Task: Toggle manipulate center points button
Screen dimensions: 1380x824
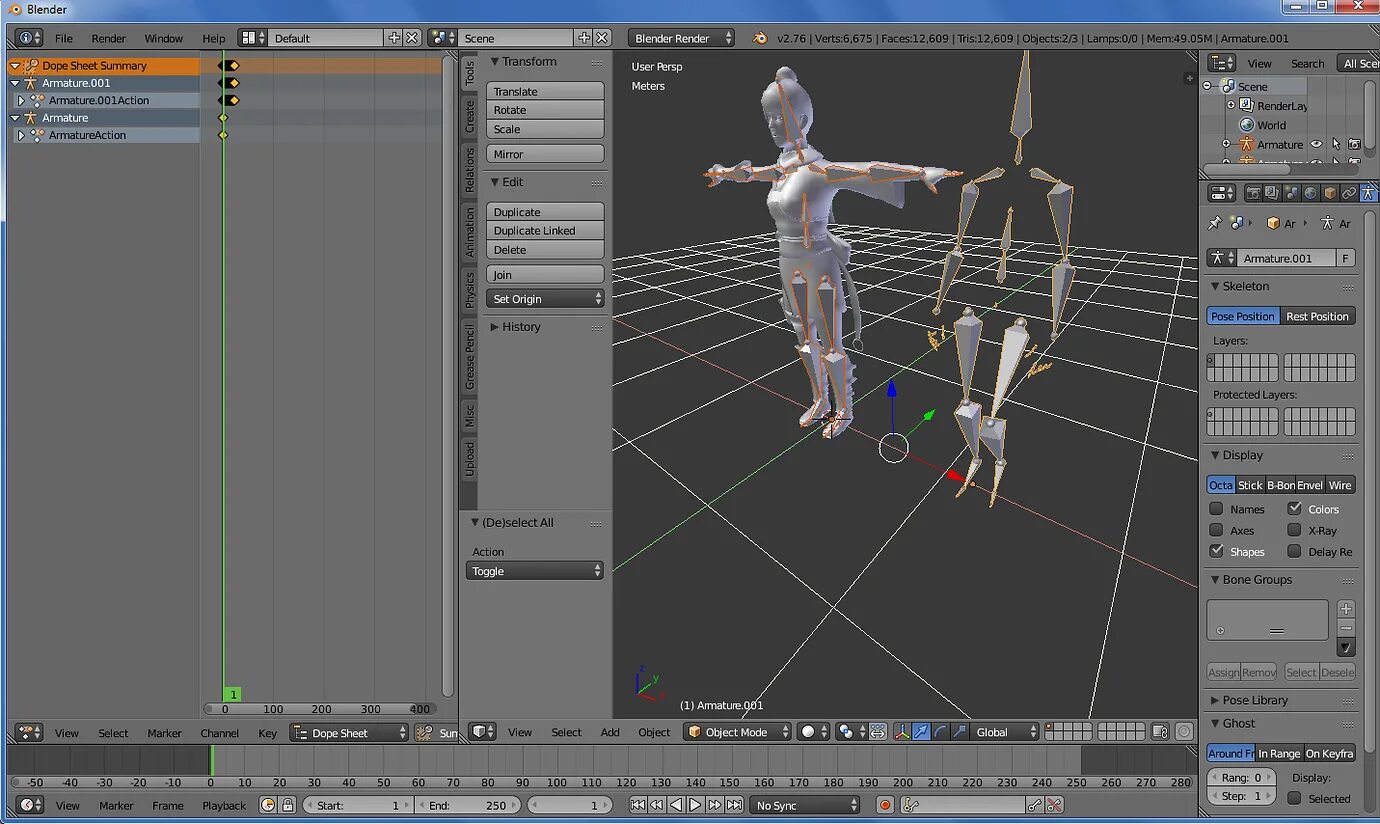Action: coord(877,732)
